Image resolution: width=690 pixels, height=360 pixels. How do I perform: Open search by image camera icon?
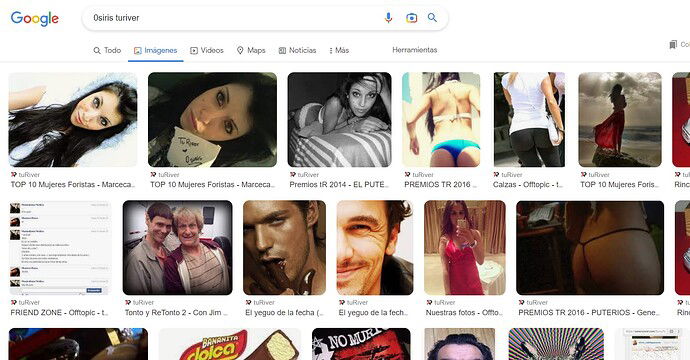411,18
